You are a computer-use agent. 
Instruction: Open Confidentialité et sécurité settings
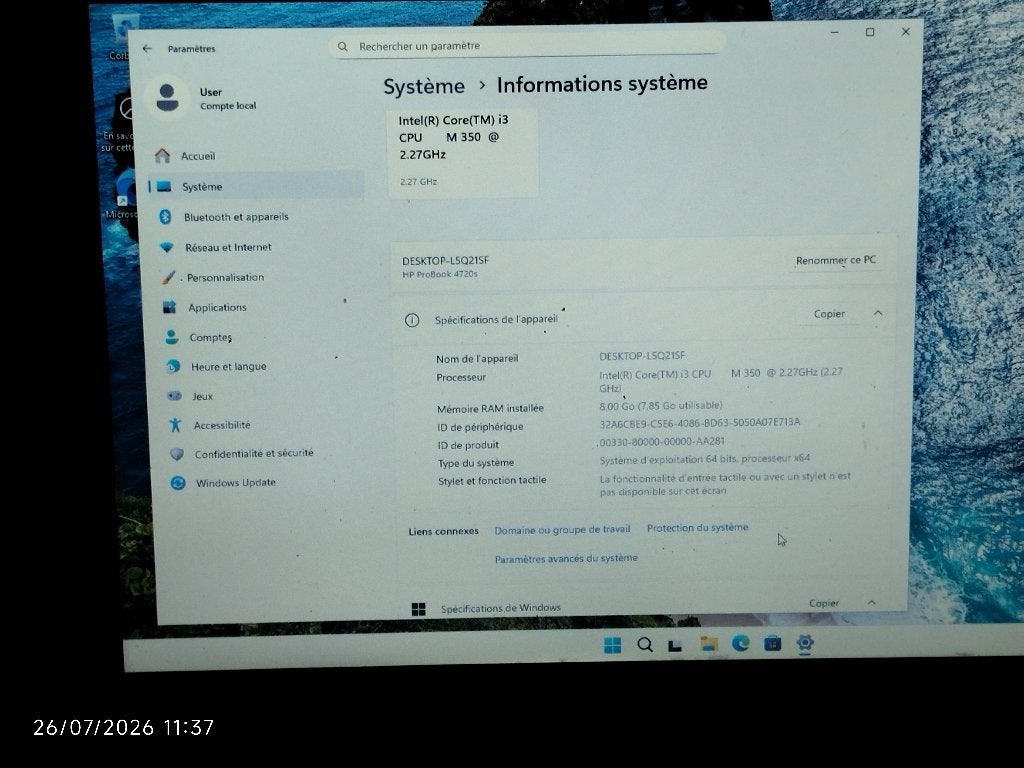(256, 453)
